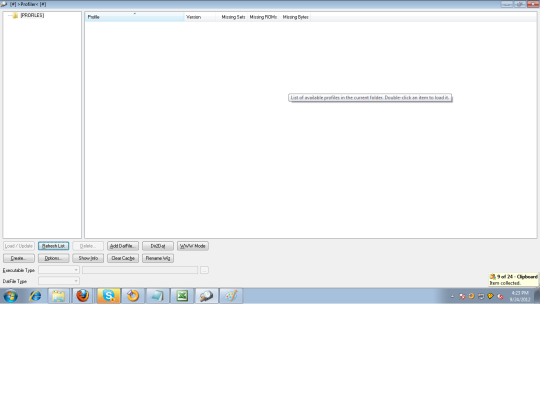Sort by the Missing Sets column header

[x=233, y=17]
